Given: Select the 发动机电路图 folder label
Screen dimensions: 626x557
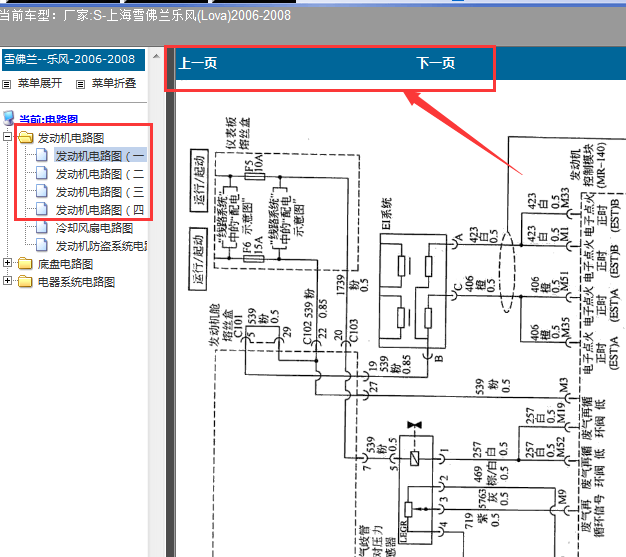Looking at the screenshot, I should point(71,138).
